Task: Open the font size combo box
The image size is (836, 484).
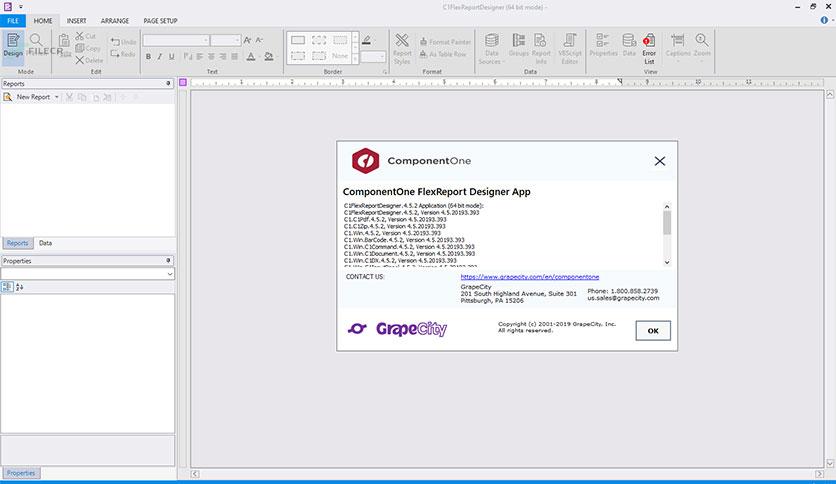Action: (x=226, y=41)
